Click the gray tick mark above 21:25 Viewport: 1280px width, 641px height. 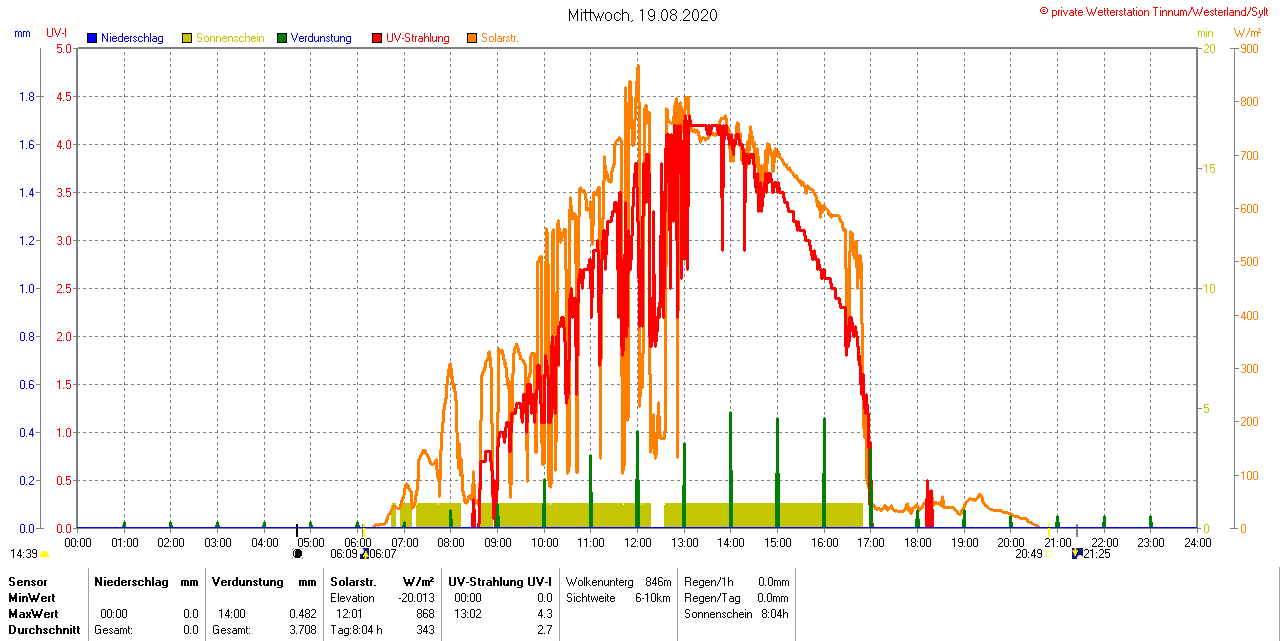pos(1076,529)
